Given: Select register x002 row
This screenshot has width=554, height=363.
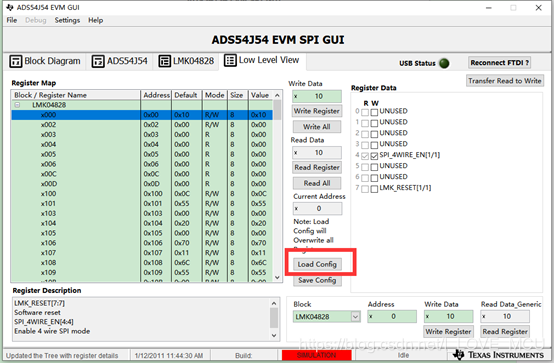Looking at the screenshot, I should (142, 125).
